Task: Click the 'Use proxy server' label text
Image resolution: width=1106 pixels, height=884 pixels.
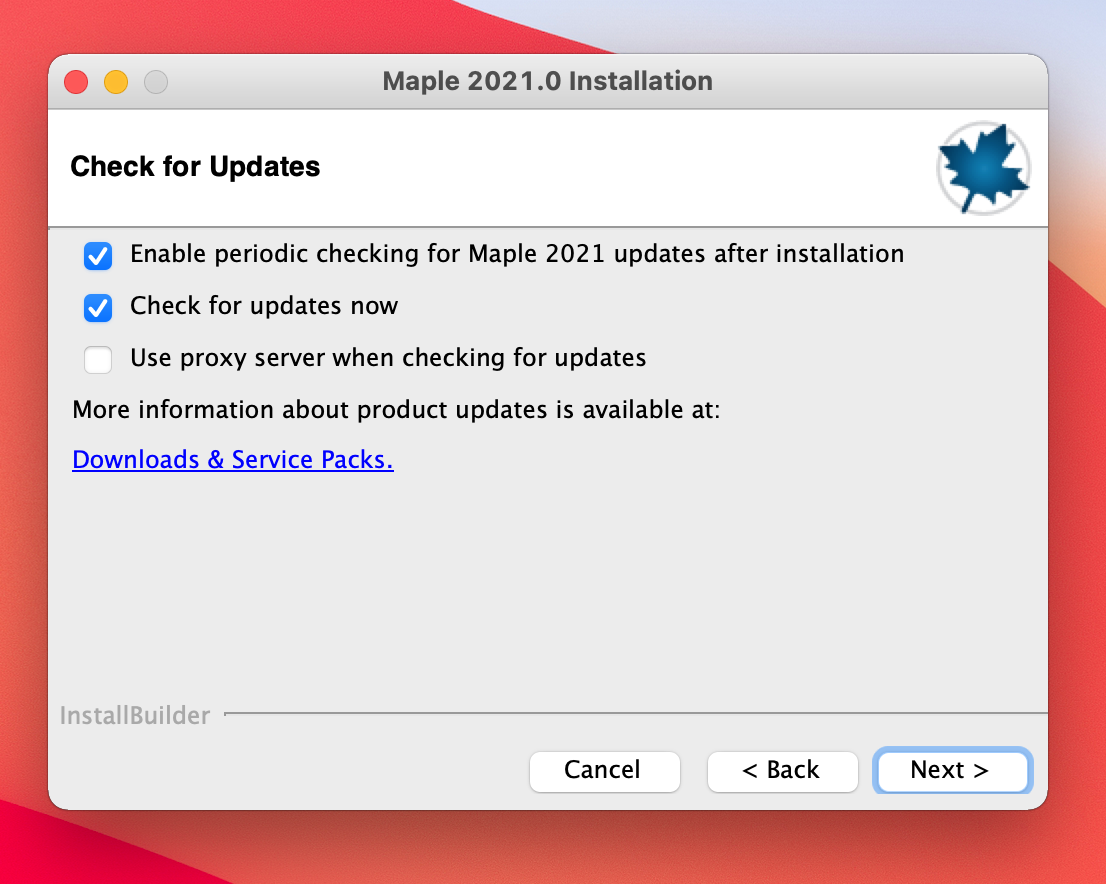Action: click(x=388, y=357)
